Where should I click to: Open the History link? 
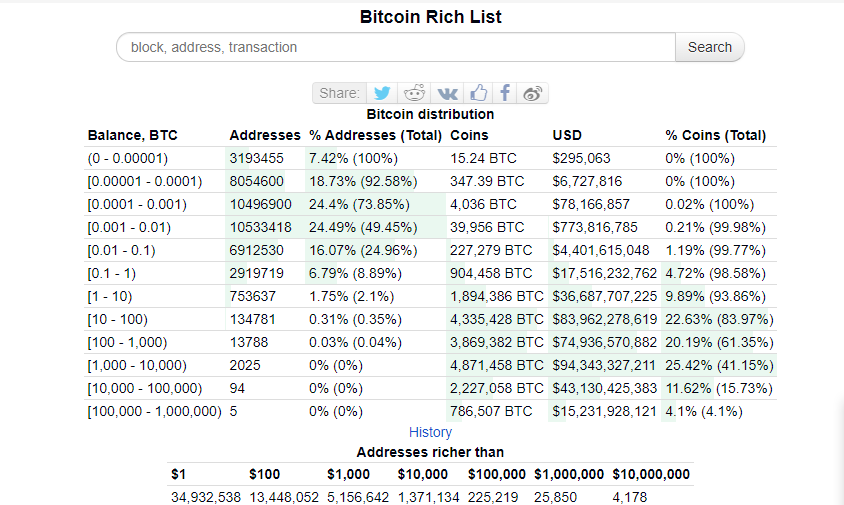coord(430,432)
